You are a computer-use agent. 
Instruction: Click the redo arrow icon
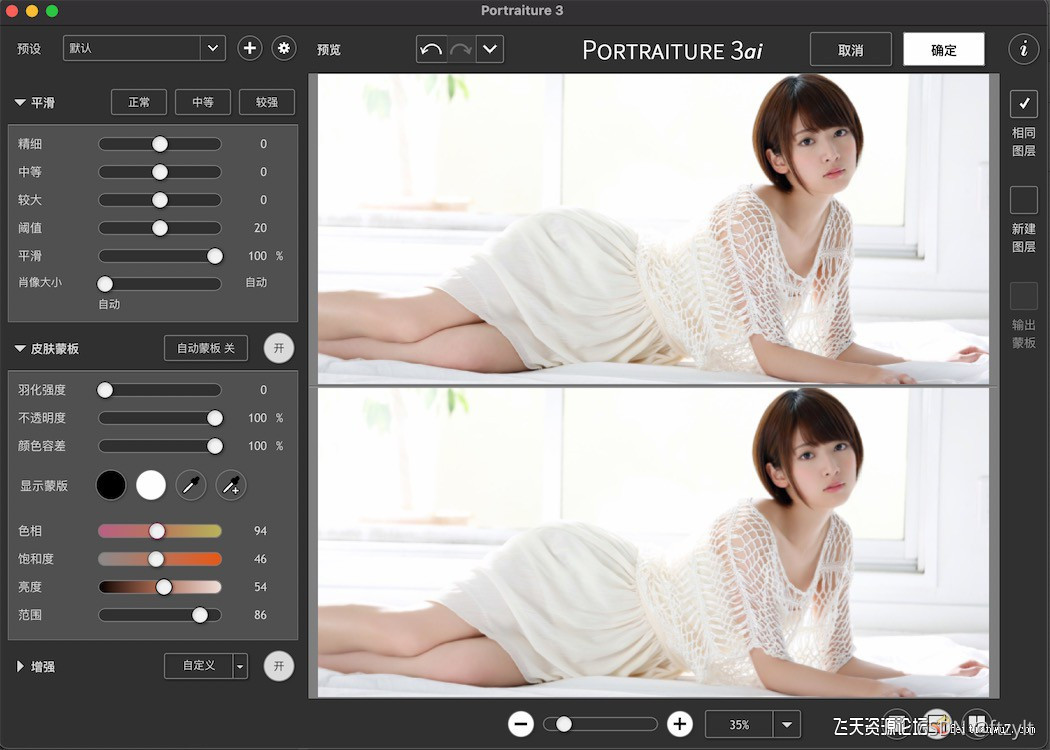(x=461, y=49)
